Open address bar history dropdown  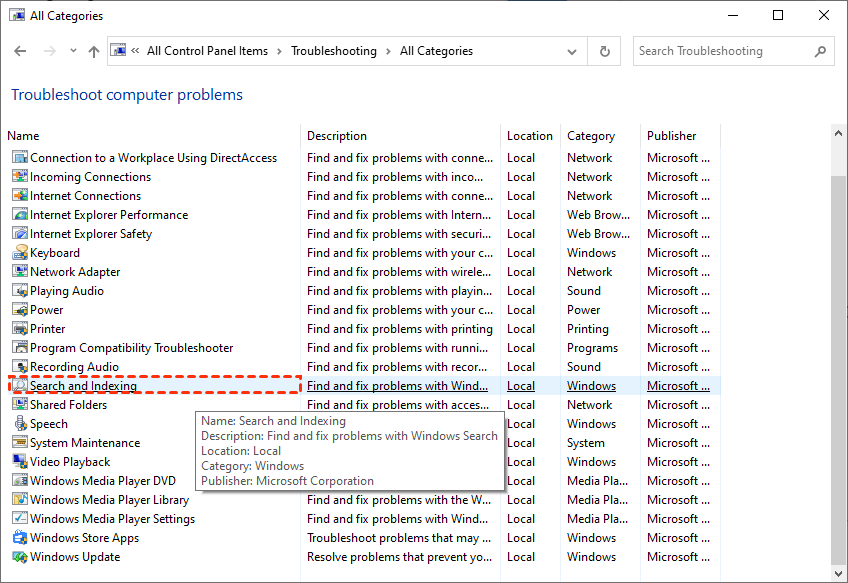[575, 51]
